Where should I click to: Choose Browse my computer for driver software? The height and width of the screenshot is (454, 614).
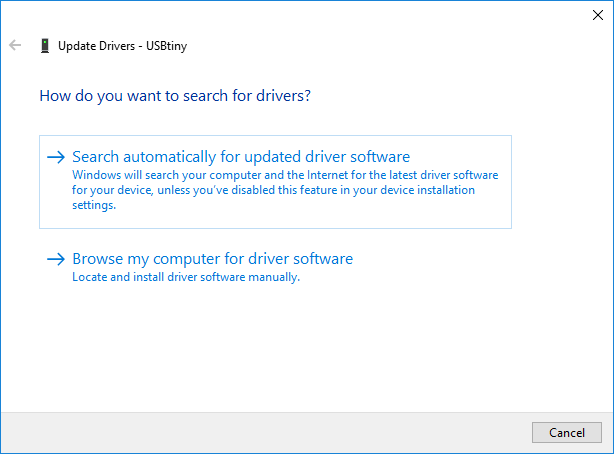pyautogui.click(x=212, y=259)
